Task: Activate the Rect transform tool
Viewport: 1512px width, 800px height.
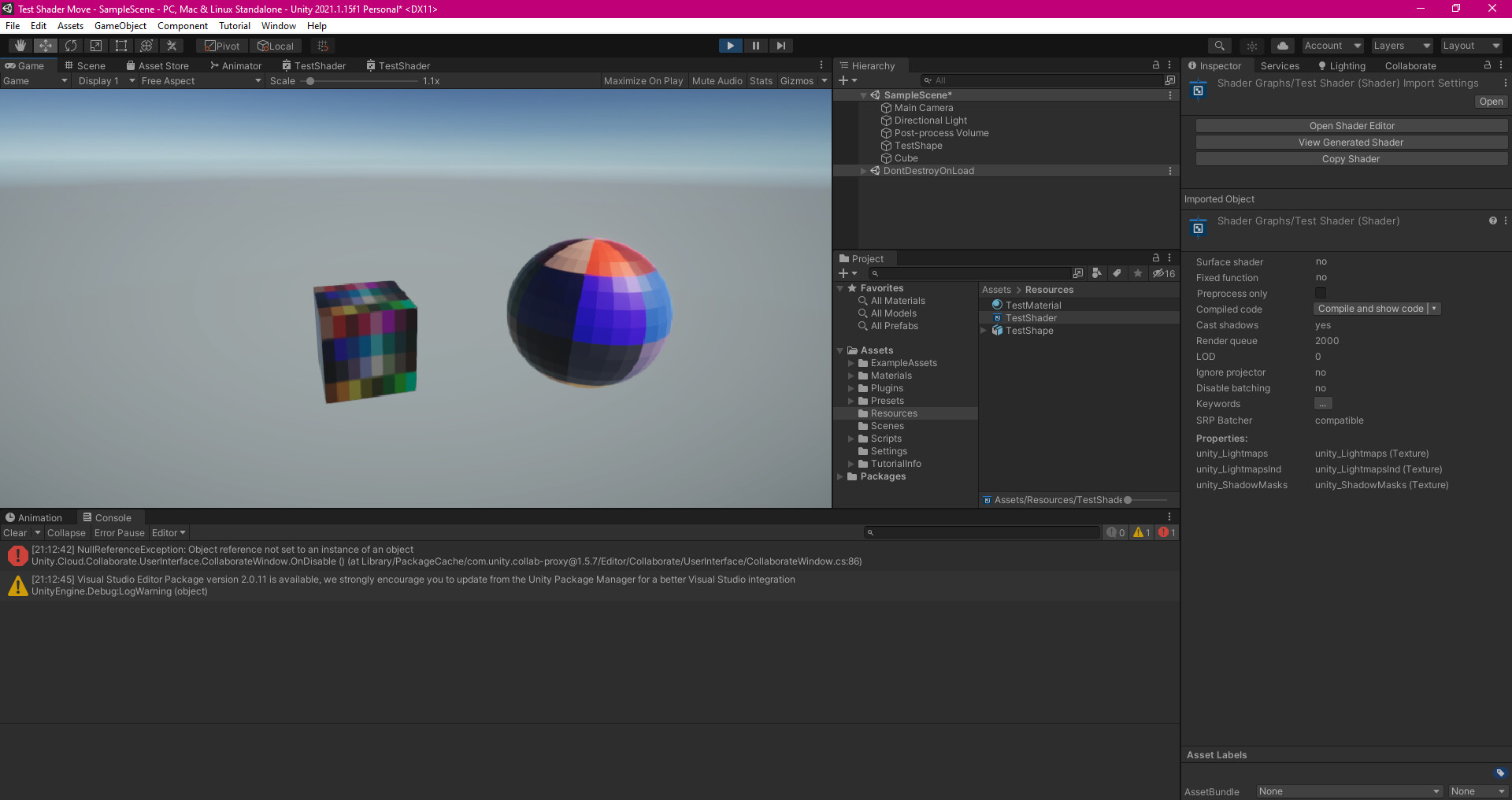Action: pyautogui.click(x=120, y=45)
